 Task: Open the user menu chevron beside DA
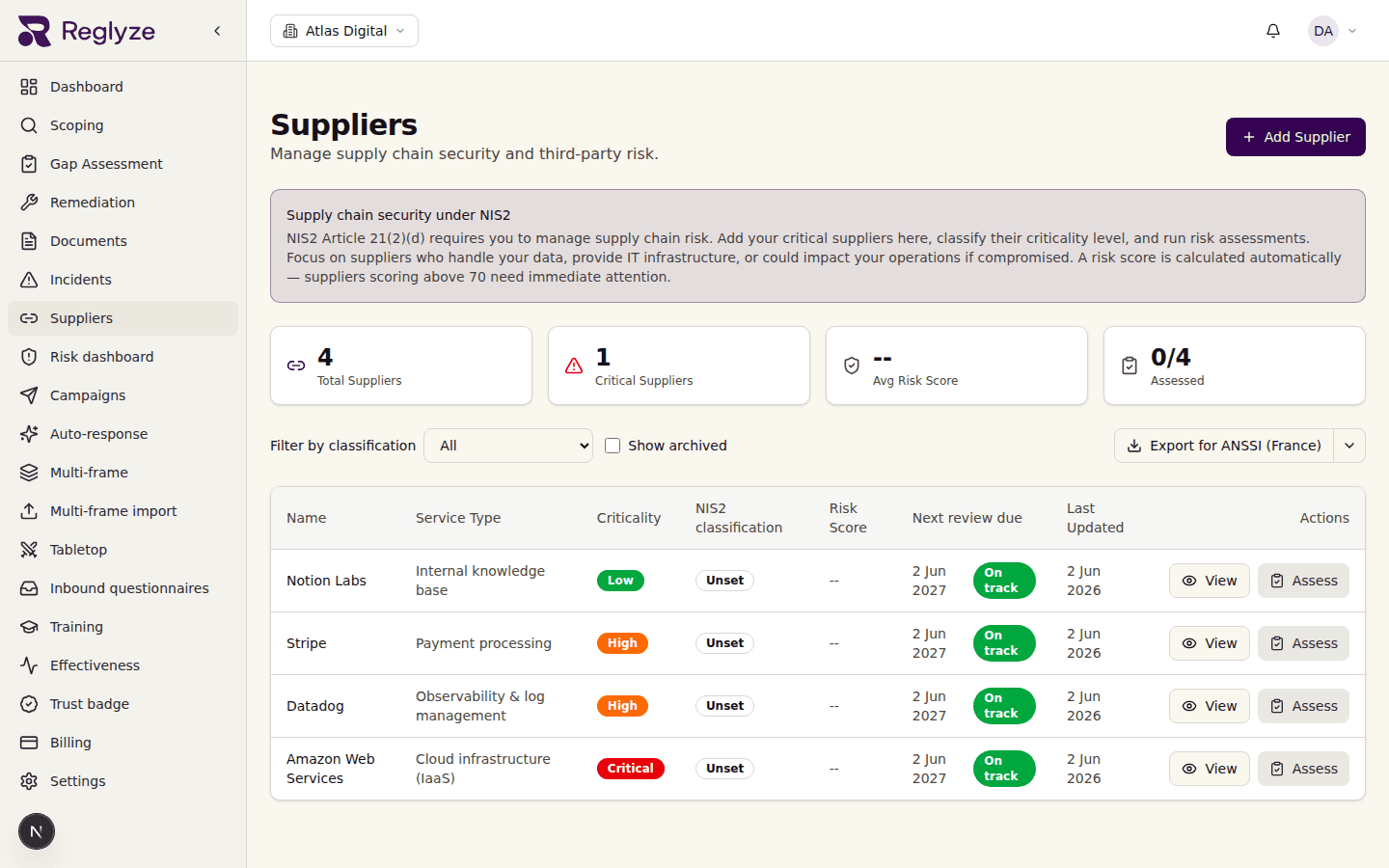click(1352, 31)
